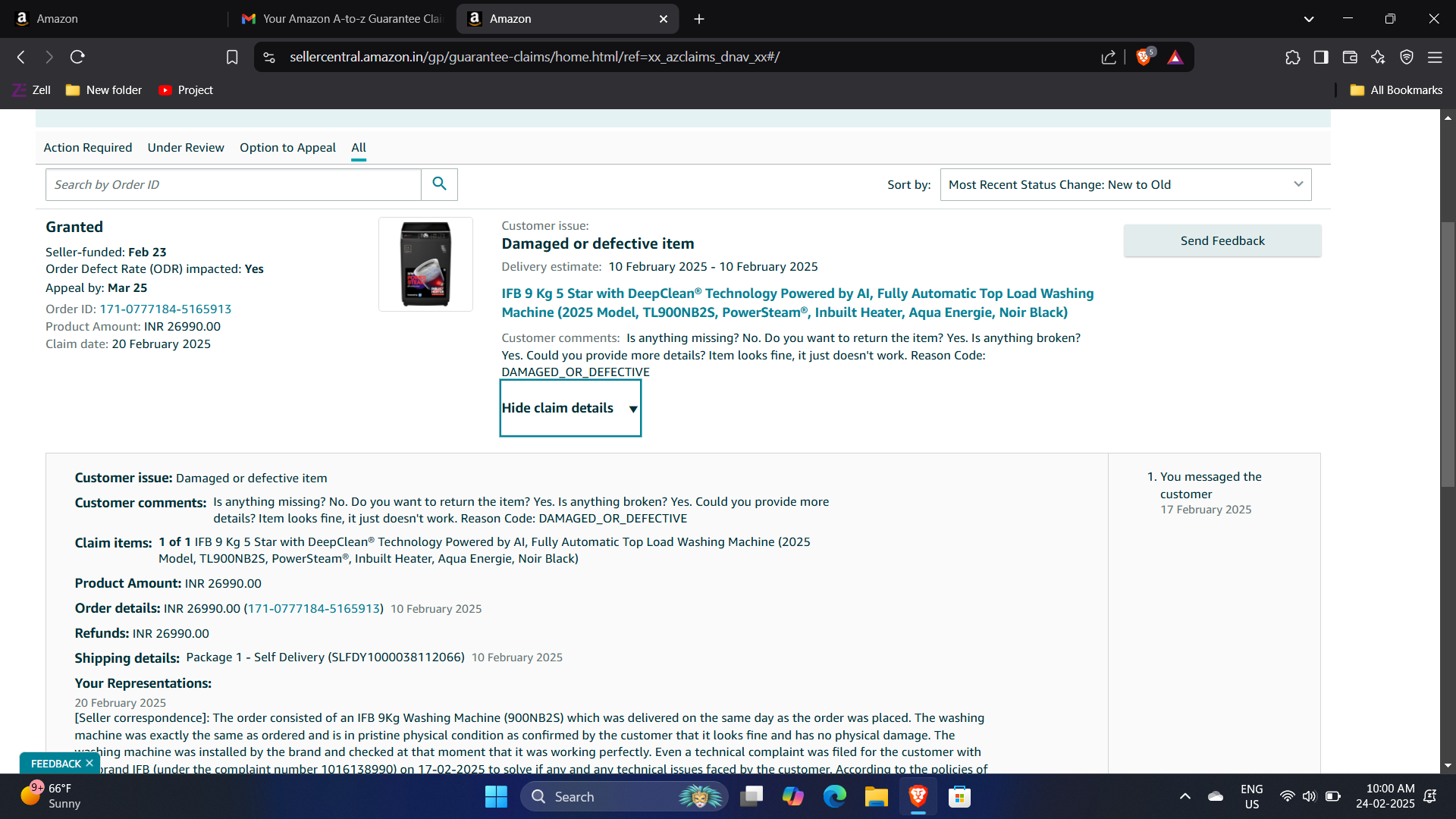1456x819 pixels.
Task: Open Microsoft Store from the taskbar
Action: pos(960,797)
